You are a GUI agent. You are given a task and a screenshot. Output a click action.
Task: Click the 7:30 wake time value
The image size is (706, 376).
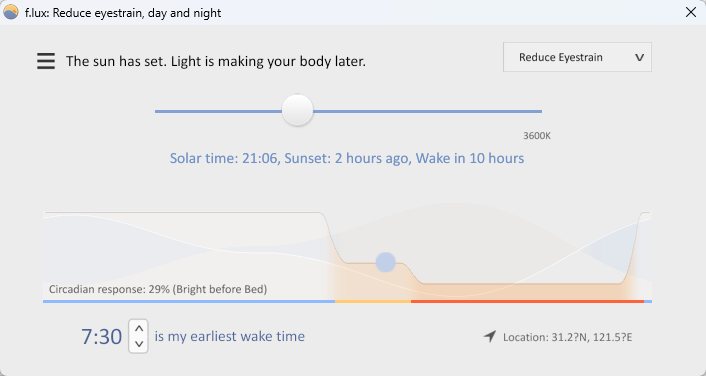[x=101, y=336]
